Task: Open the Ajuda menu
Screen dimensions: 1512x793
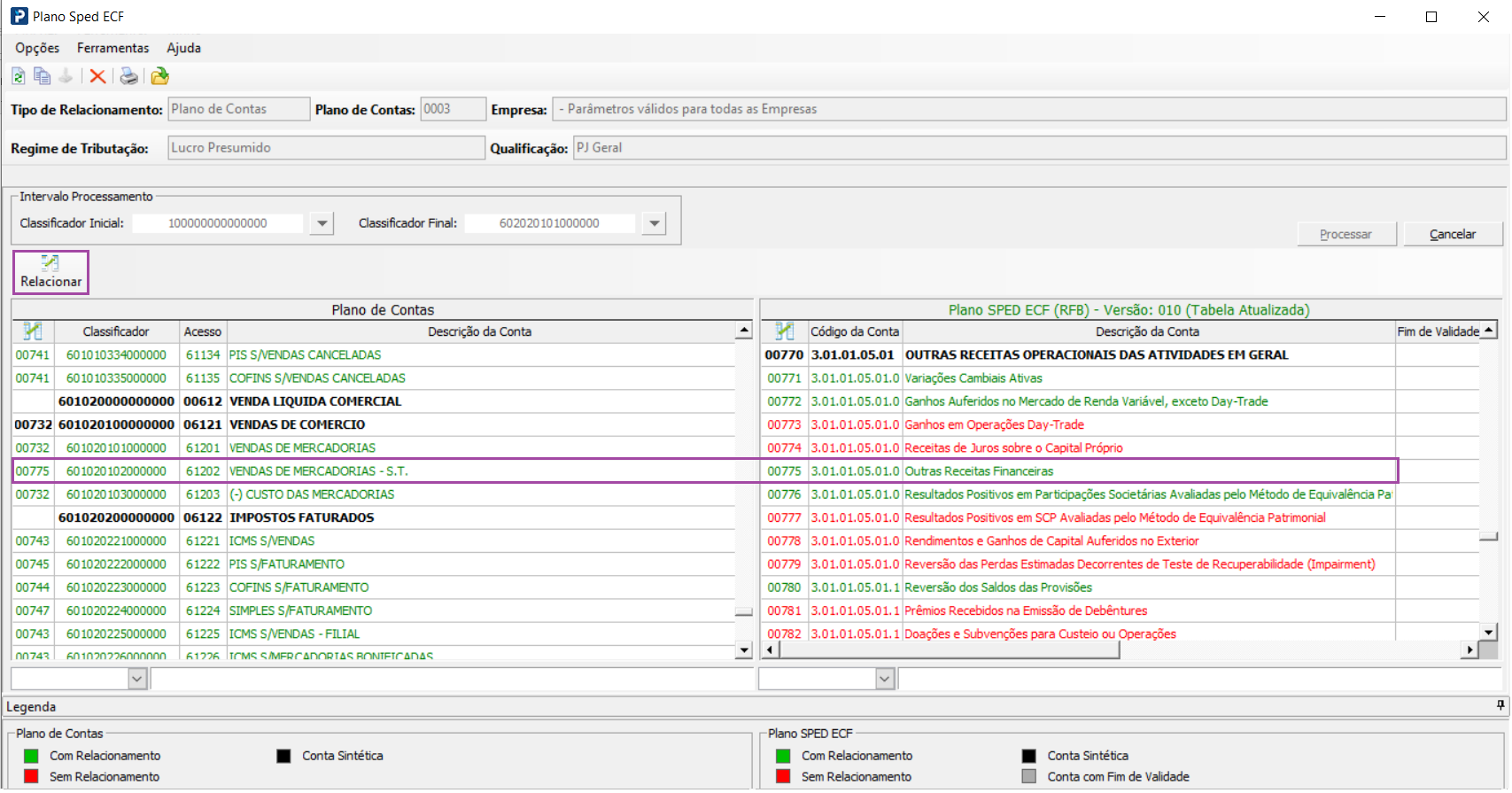Action: pos(183,48)
